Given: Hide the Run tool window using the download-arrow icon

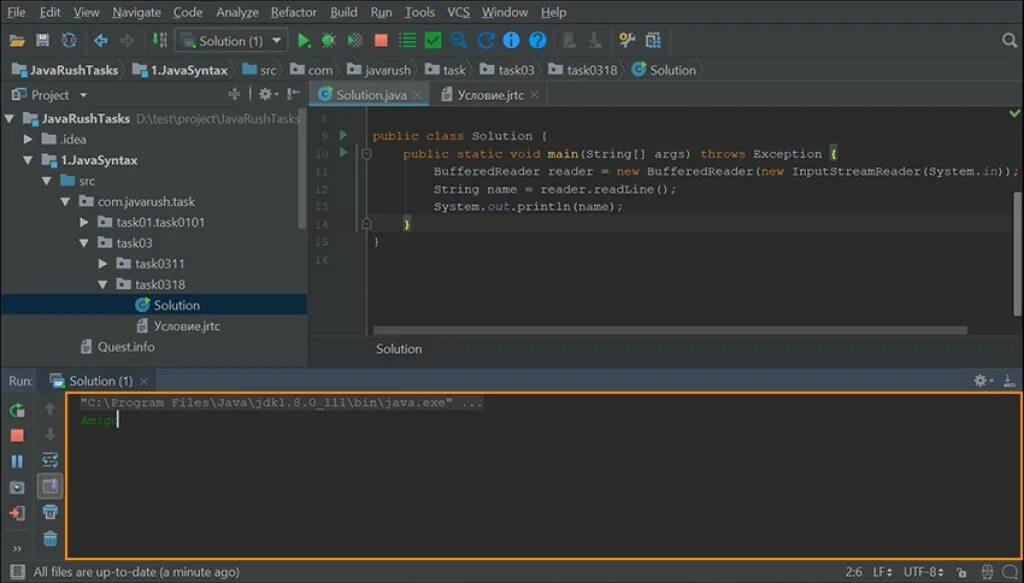Looking at the screenshot, I should (1008, 381).
